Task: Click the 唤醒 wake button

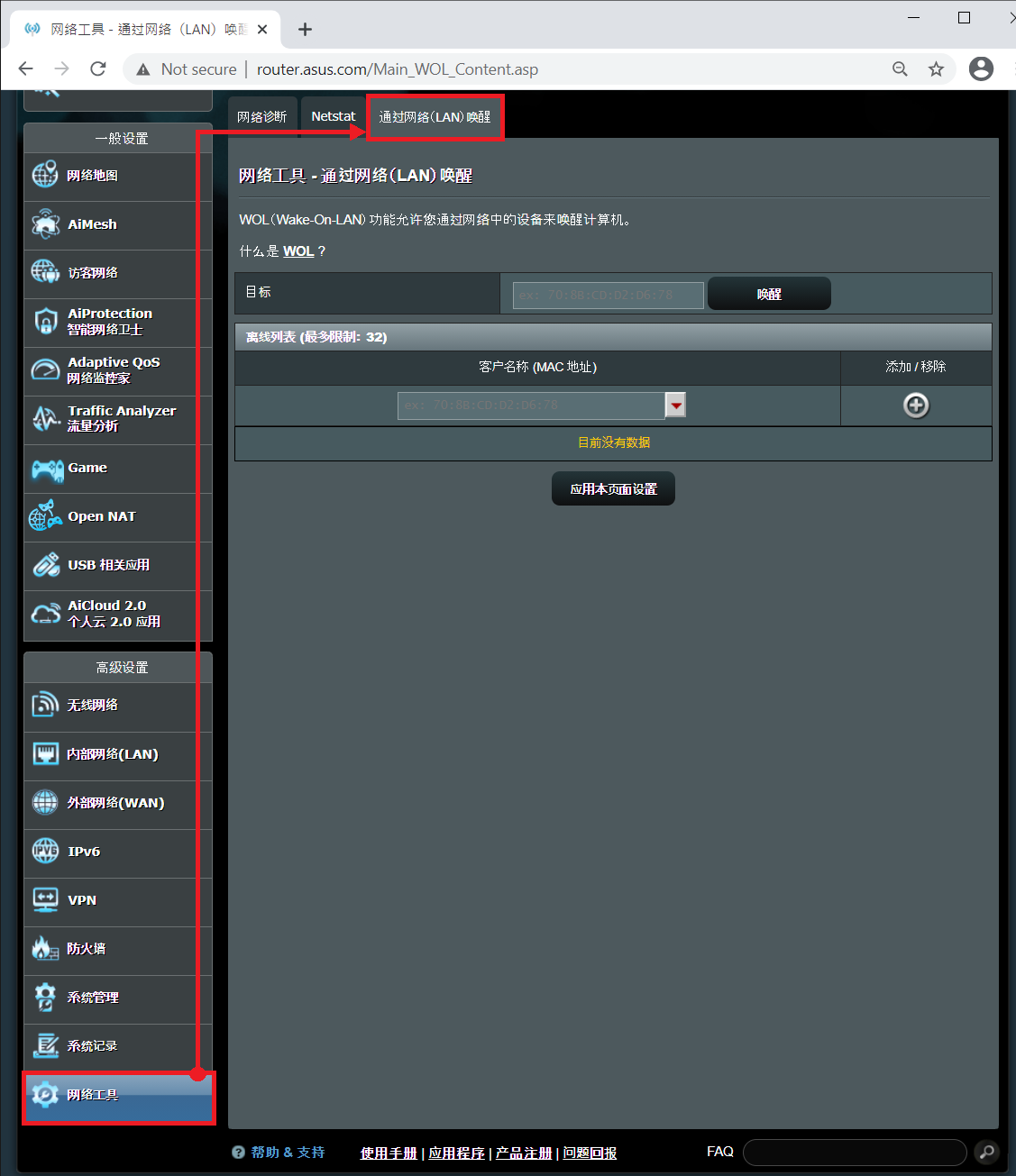Action: coord(769,294)
